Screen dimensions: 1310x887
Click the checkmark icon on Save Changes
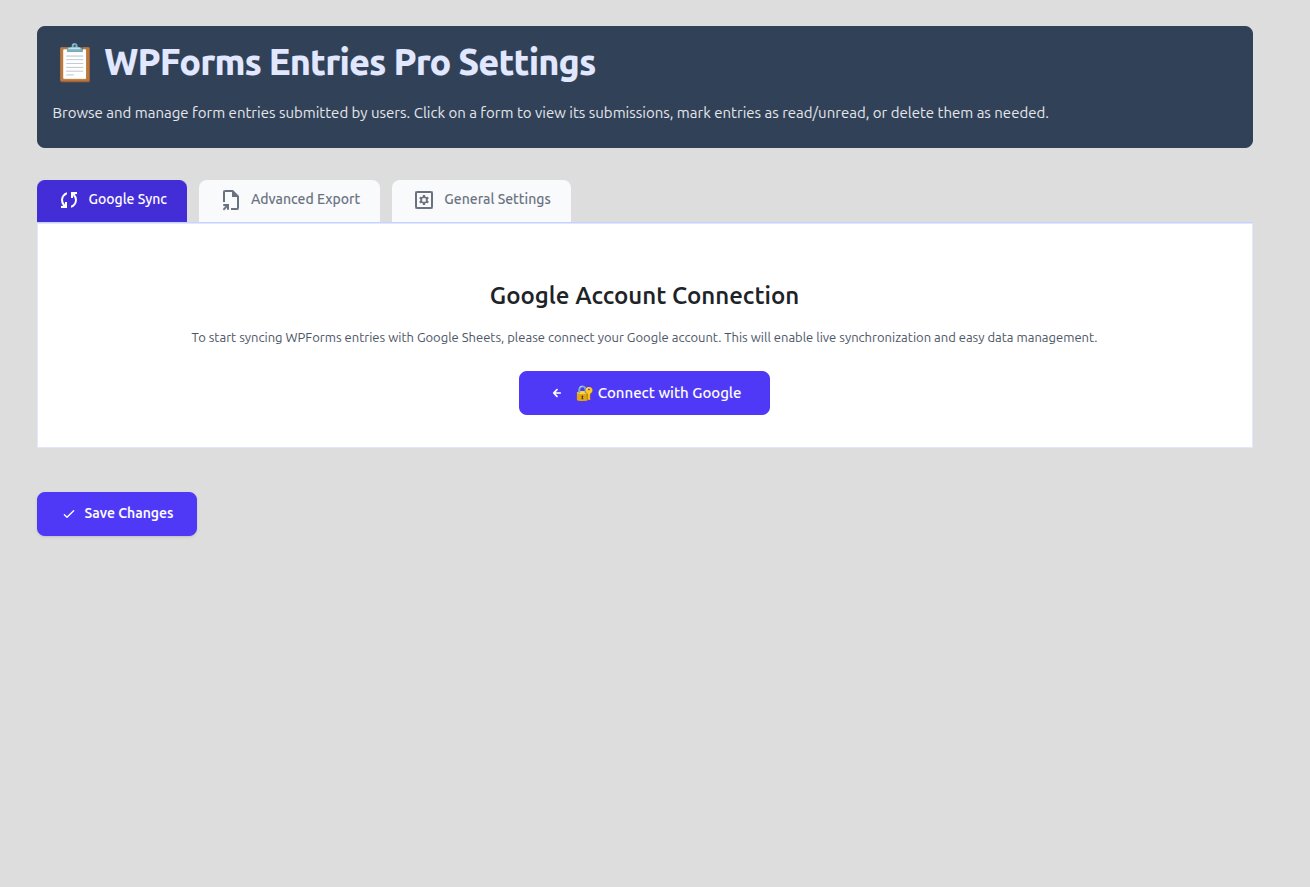(67, 514)
